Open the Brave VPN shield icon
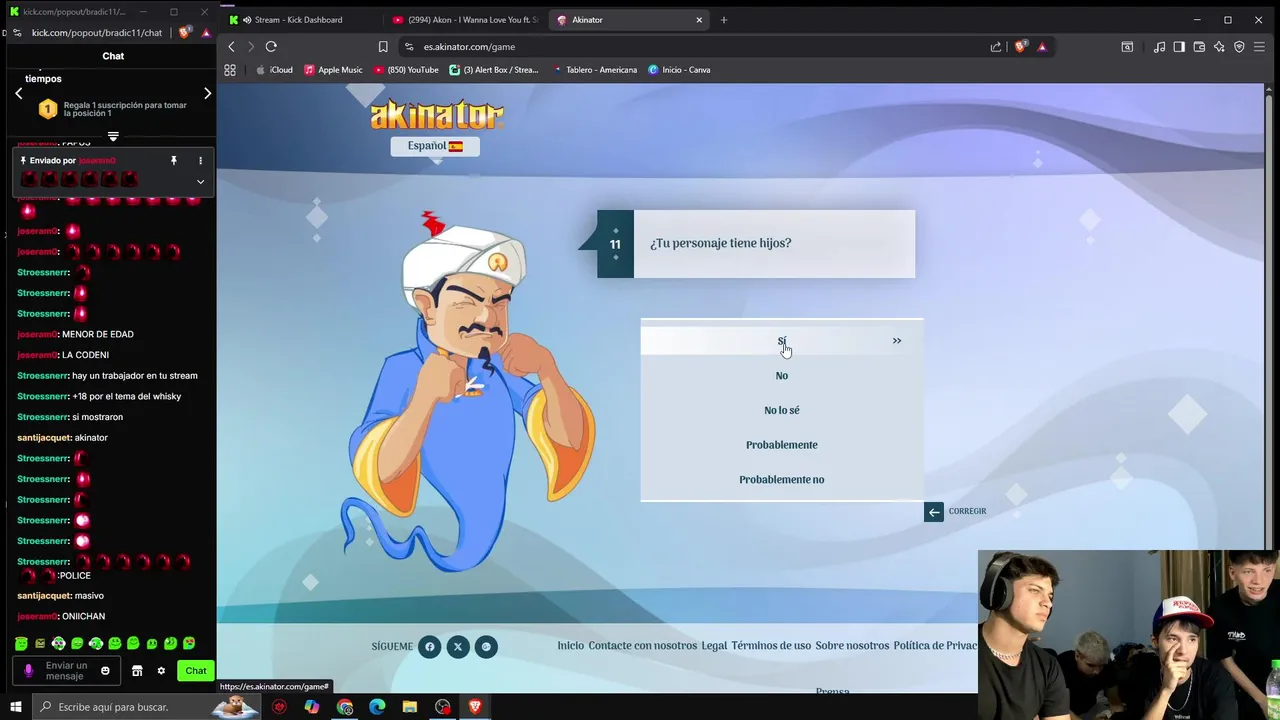The image size is (1280, 720). pos(1239,47)
